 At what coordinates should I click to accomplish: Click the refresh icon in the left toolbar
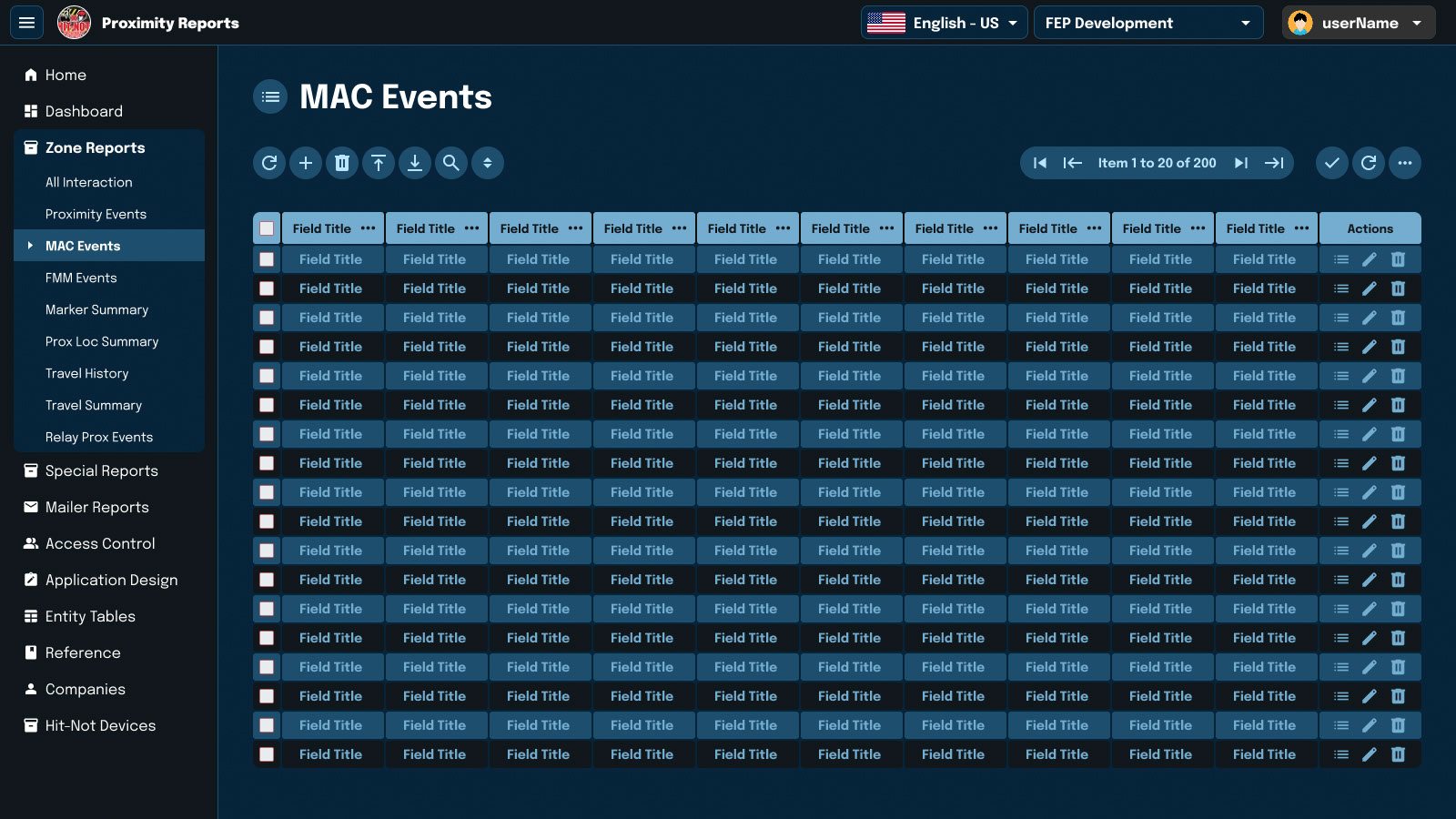tap(269, 163)
